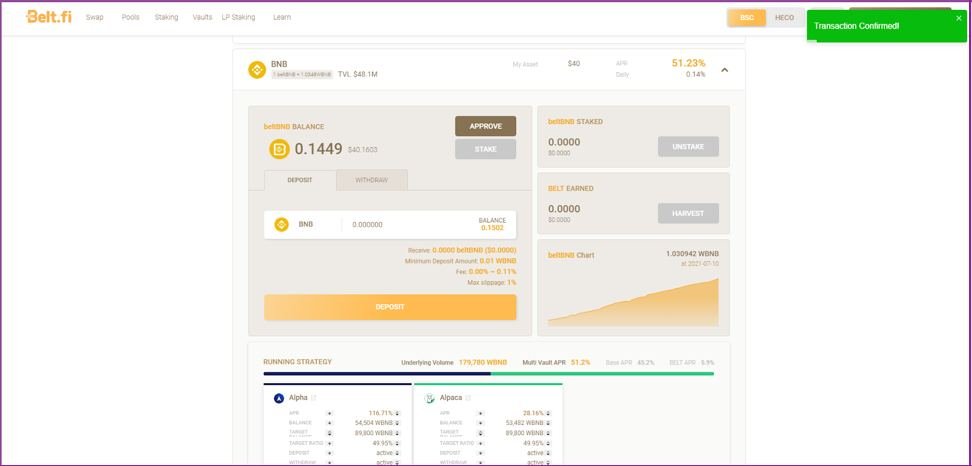The image size is (972, 466).
Task: Click the beltBNB token icon beside balance
Action: [x=279, y=149]
